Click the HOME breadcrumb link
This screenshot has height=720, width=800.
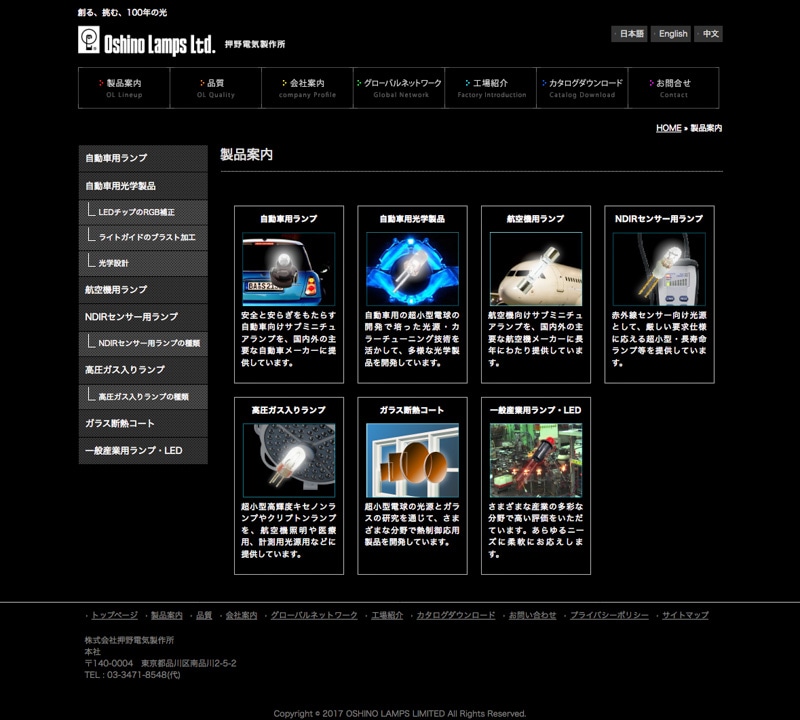tap(668, 129)
